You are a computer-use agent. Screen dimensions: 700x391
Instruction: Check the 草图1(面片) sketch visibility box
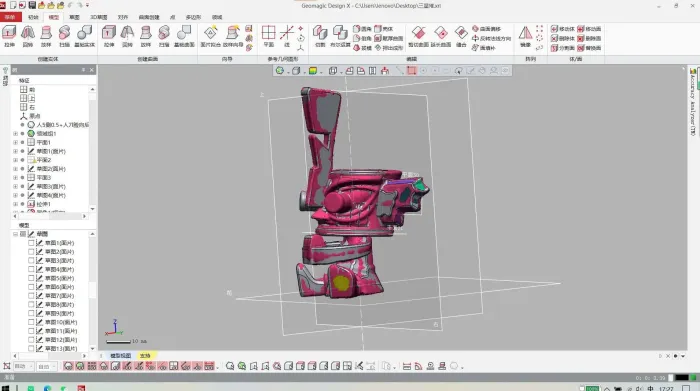click(x=31, y=243)
